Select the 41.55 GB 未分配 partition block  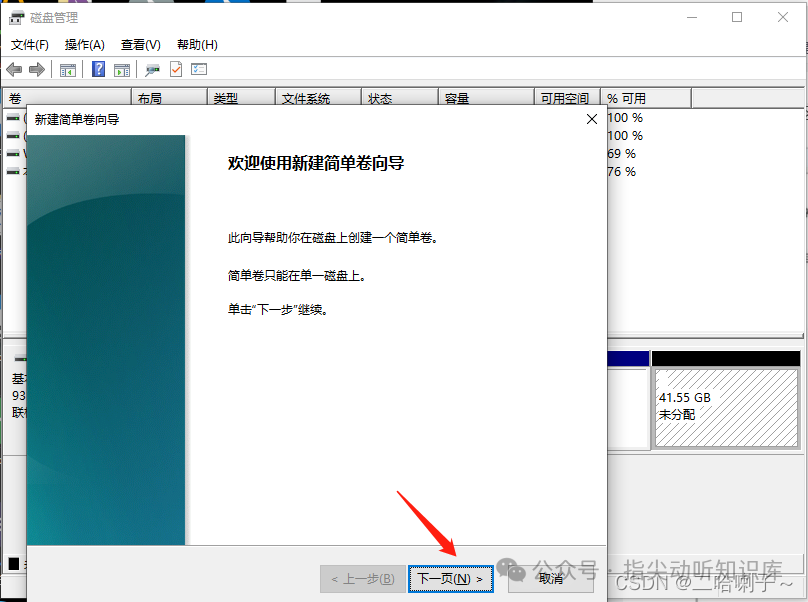click(x=726, y=407)
